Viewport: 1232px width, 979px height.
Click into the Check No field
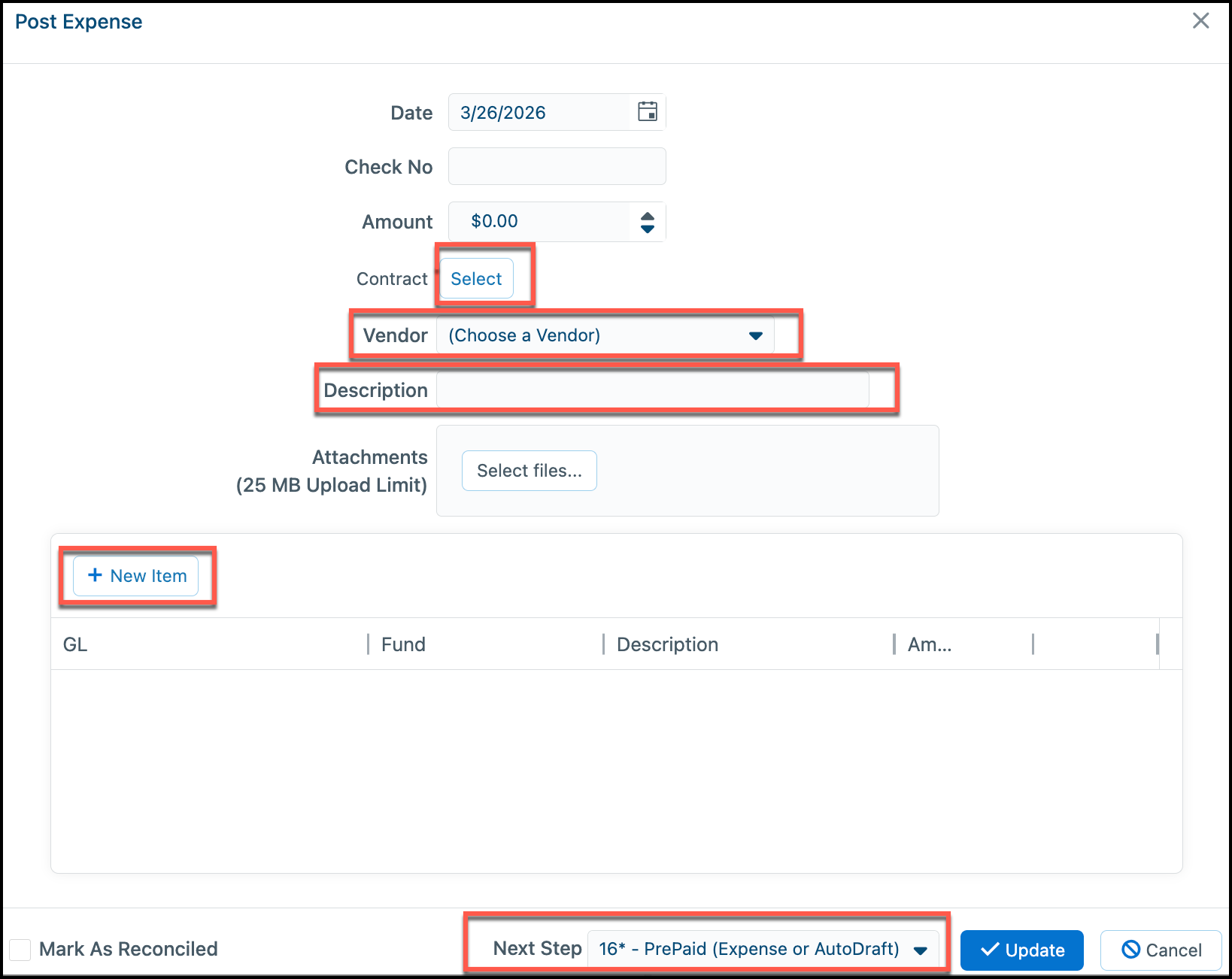coord(557,166)
